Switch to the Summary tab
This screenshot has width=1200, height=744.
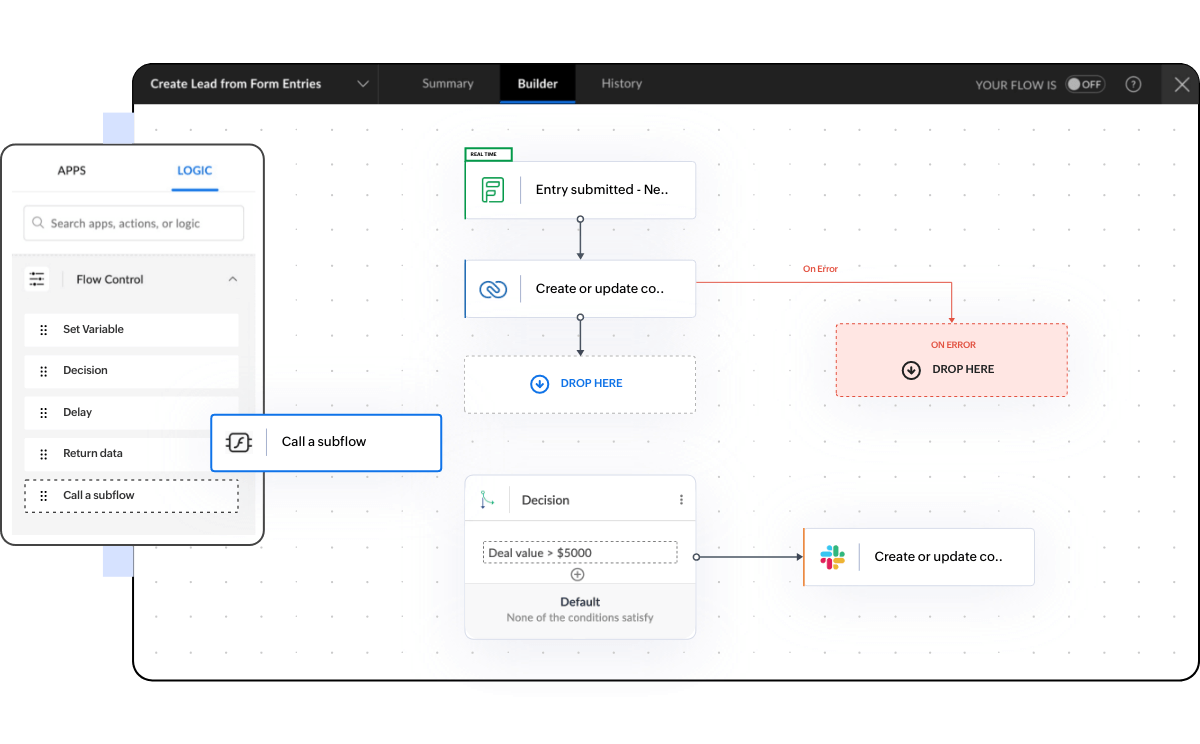(447, 84)
